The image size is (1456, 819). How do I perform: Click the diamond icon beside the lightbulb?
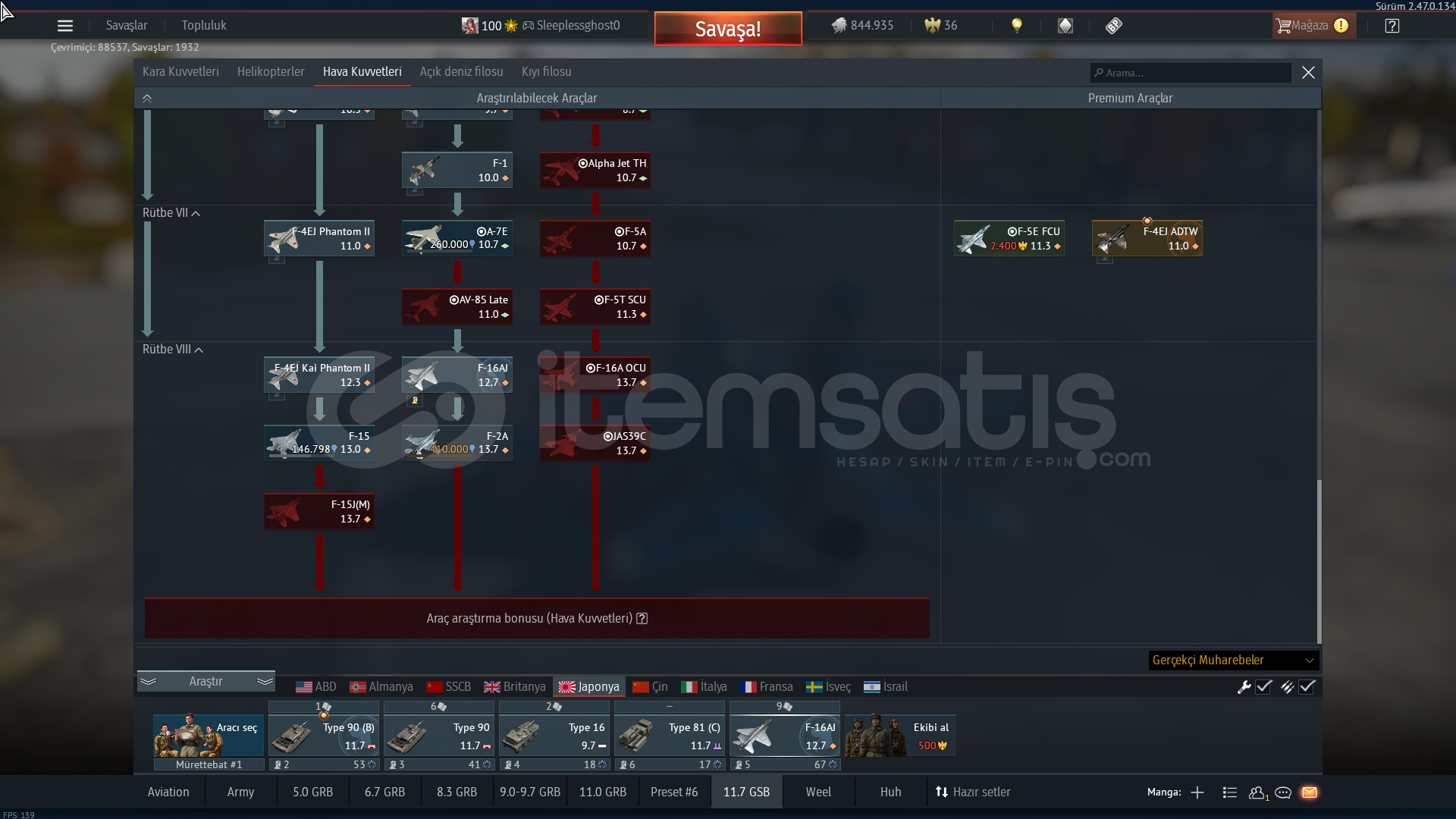click(1065, 26)
